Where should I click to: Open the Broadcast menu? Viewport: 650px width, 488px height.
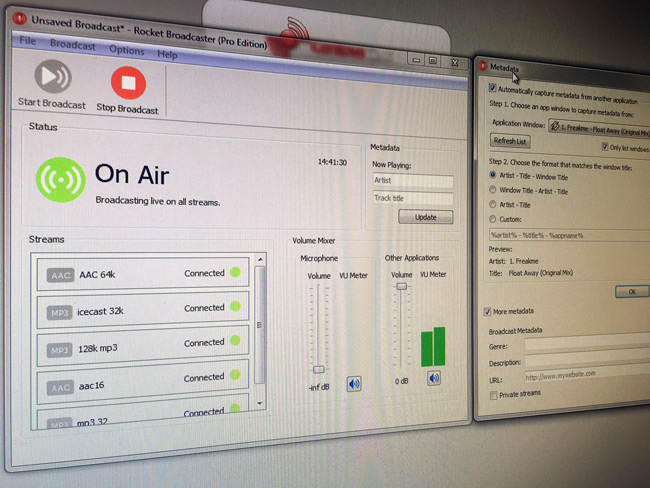[x=73, y=45]
